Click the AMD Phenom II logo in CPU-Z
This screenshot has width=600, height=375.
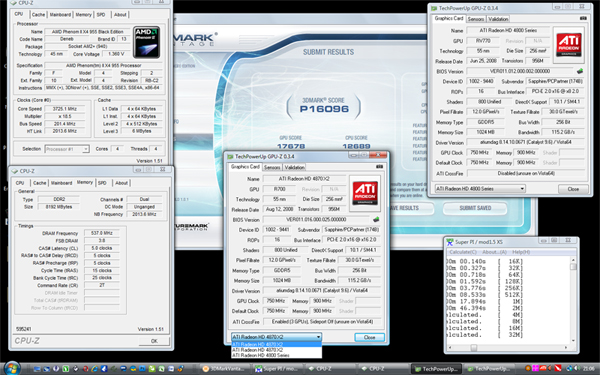146,42
